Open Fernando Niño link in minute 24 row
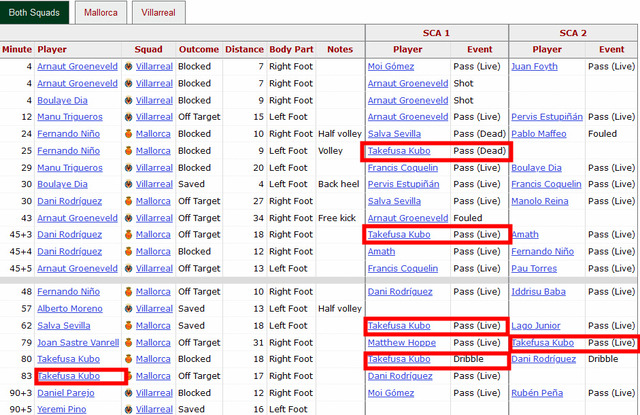Screen dimensions: 640x415 point(69,134)
